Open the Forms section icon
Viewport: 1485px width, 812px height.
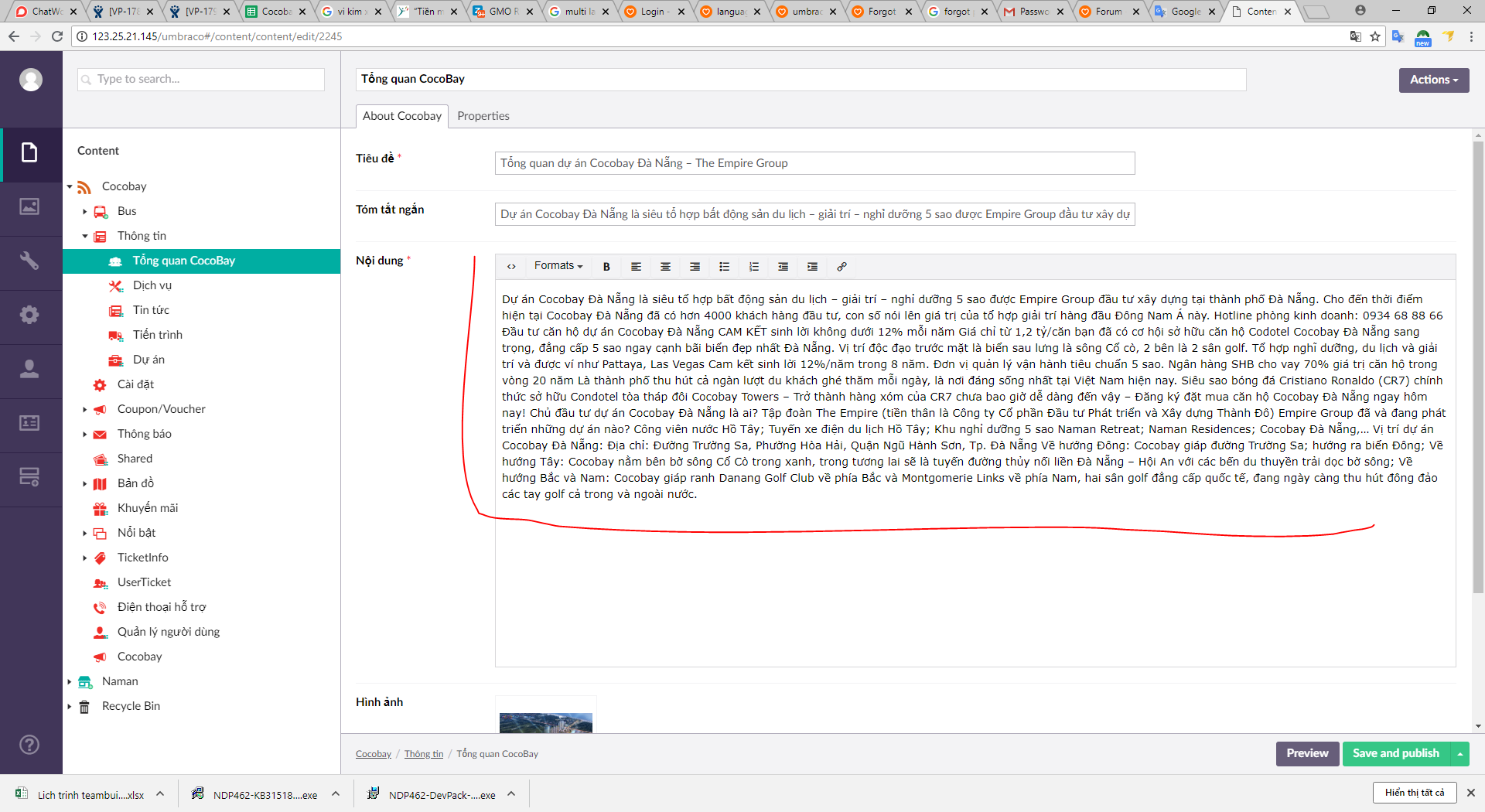(29, 477)
